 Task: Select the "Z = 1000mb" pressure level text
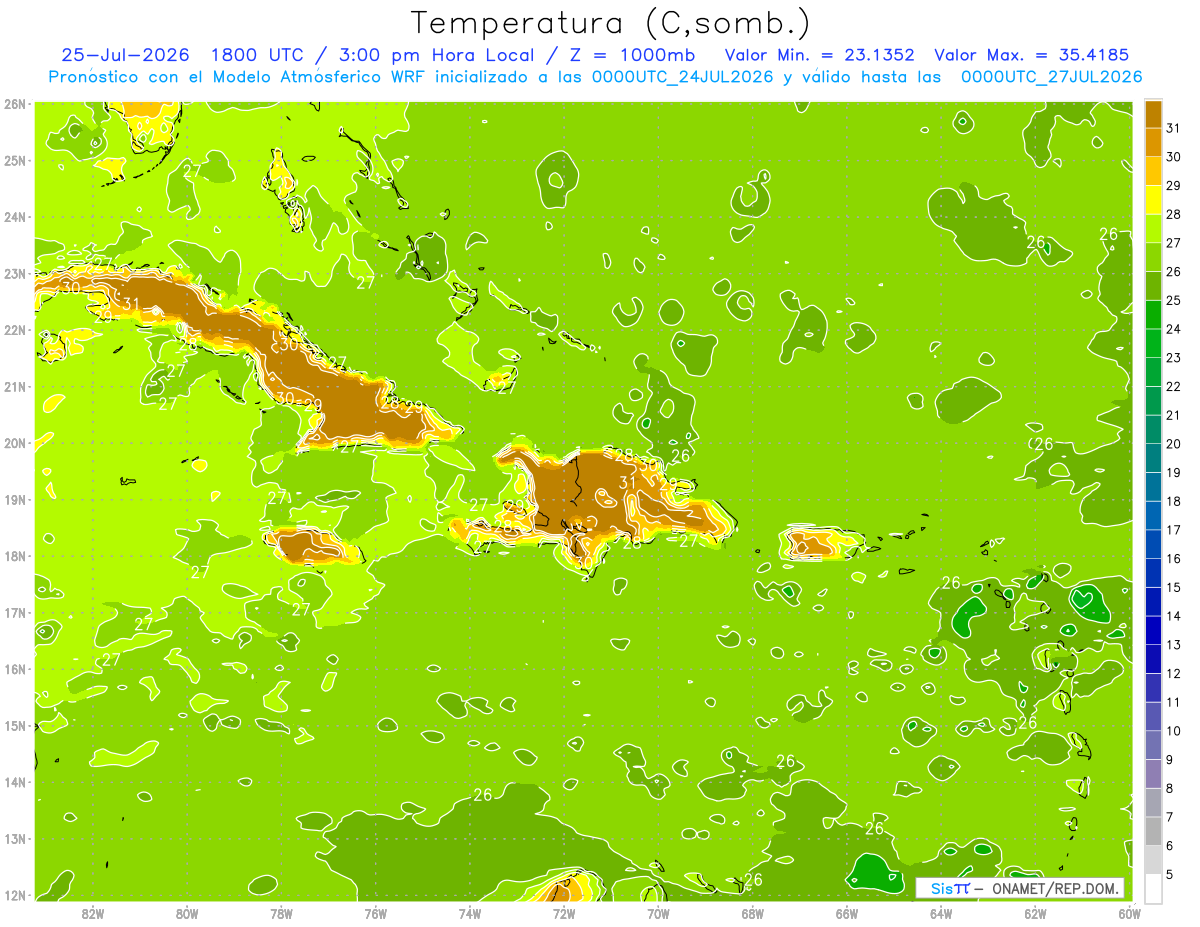[632, 55]
